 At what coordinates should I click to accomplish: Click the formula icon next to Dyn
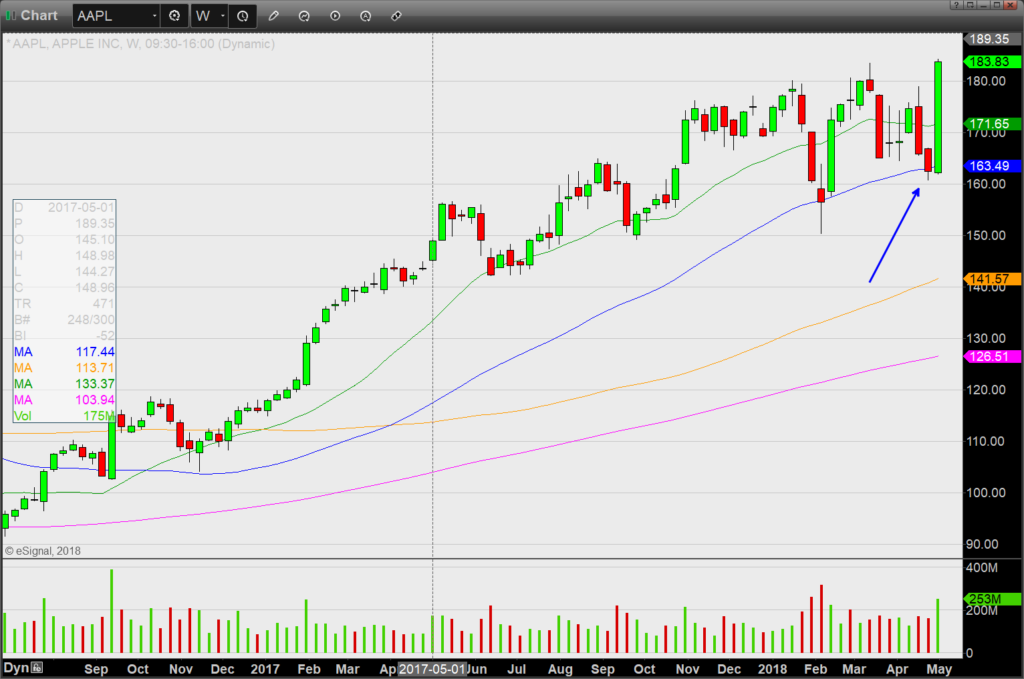point(37,667)
